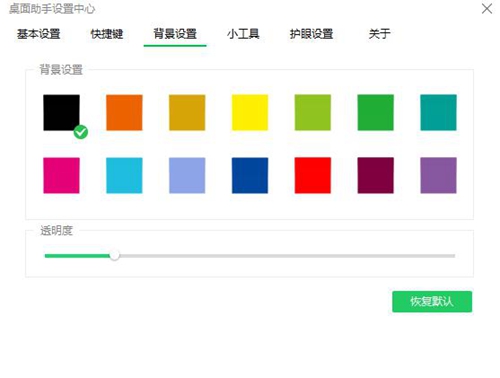
Task: Select the 背景设置 tab
Action: point(175,34)
